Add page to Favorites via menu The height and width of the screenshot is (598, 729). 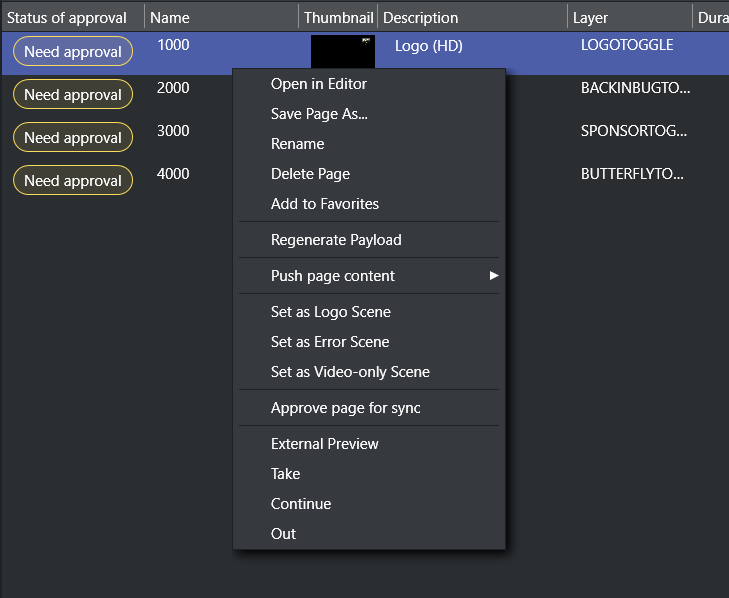coord(324,204)
